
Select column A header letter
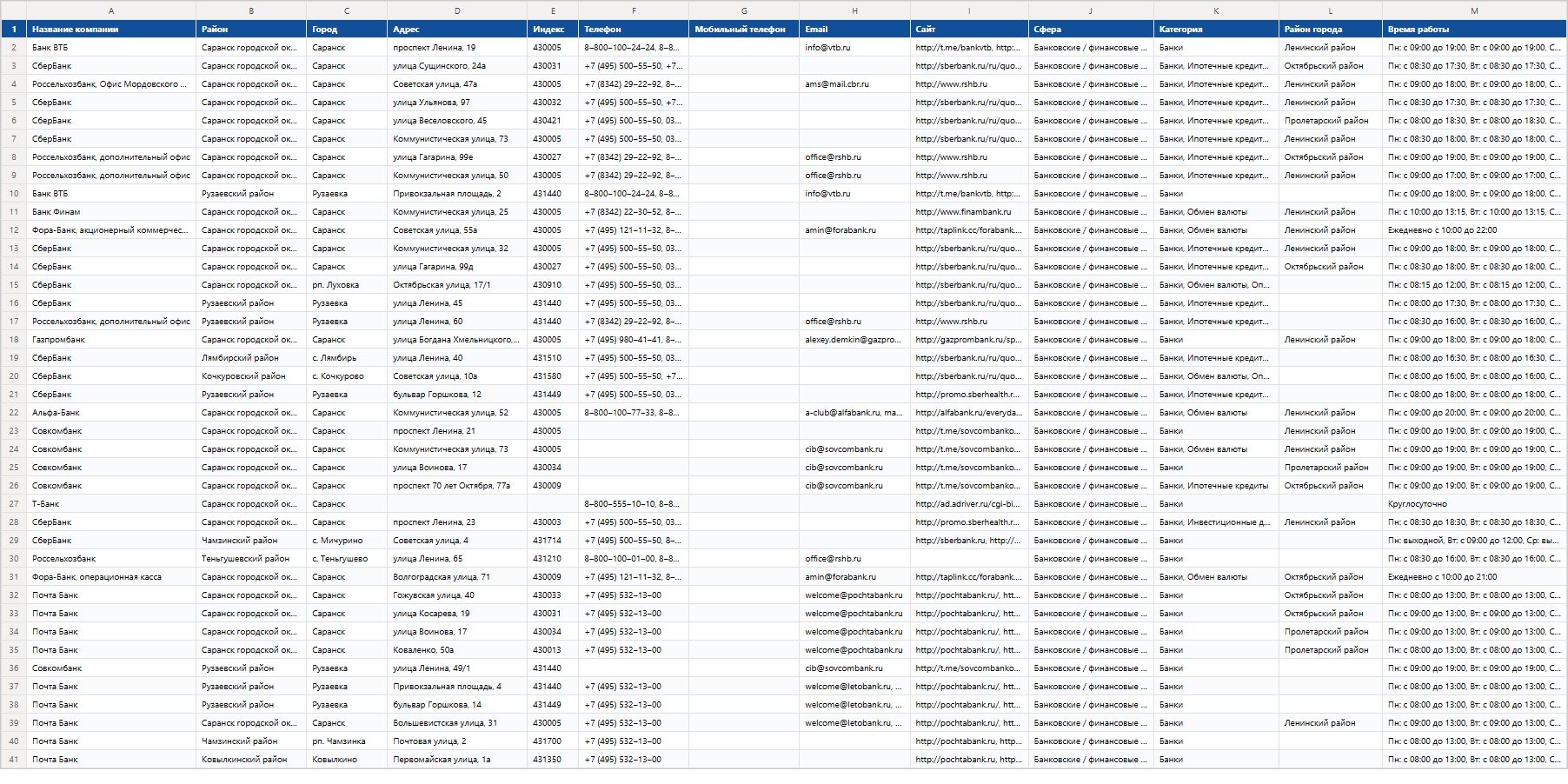pyautogui.click(x=111, y=10)
